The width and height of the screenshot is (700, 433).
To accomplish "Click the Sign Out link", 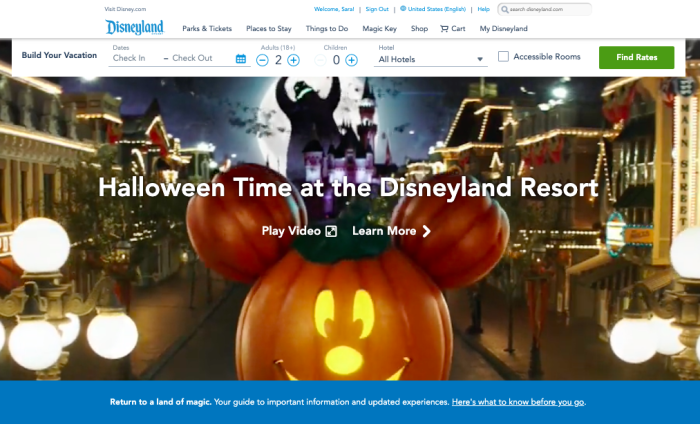I will pyautogui.click(x=376, y=9).
